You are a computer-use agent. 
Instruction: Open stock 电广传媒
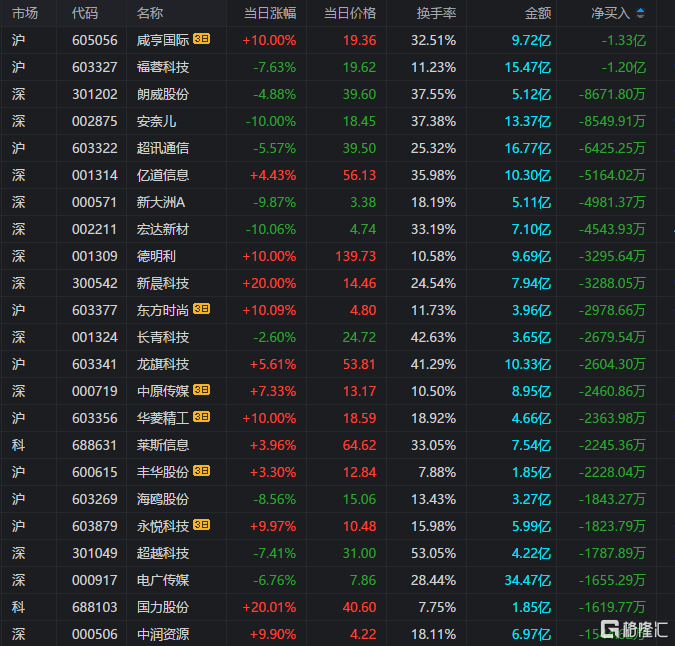coord(163,580)
